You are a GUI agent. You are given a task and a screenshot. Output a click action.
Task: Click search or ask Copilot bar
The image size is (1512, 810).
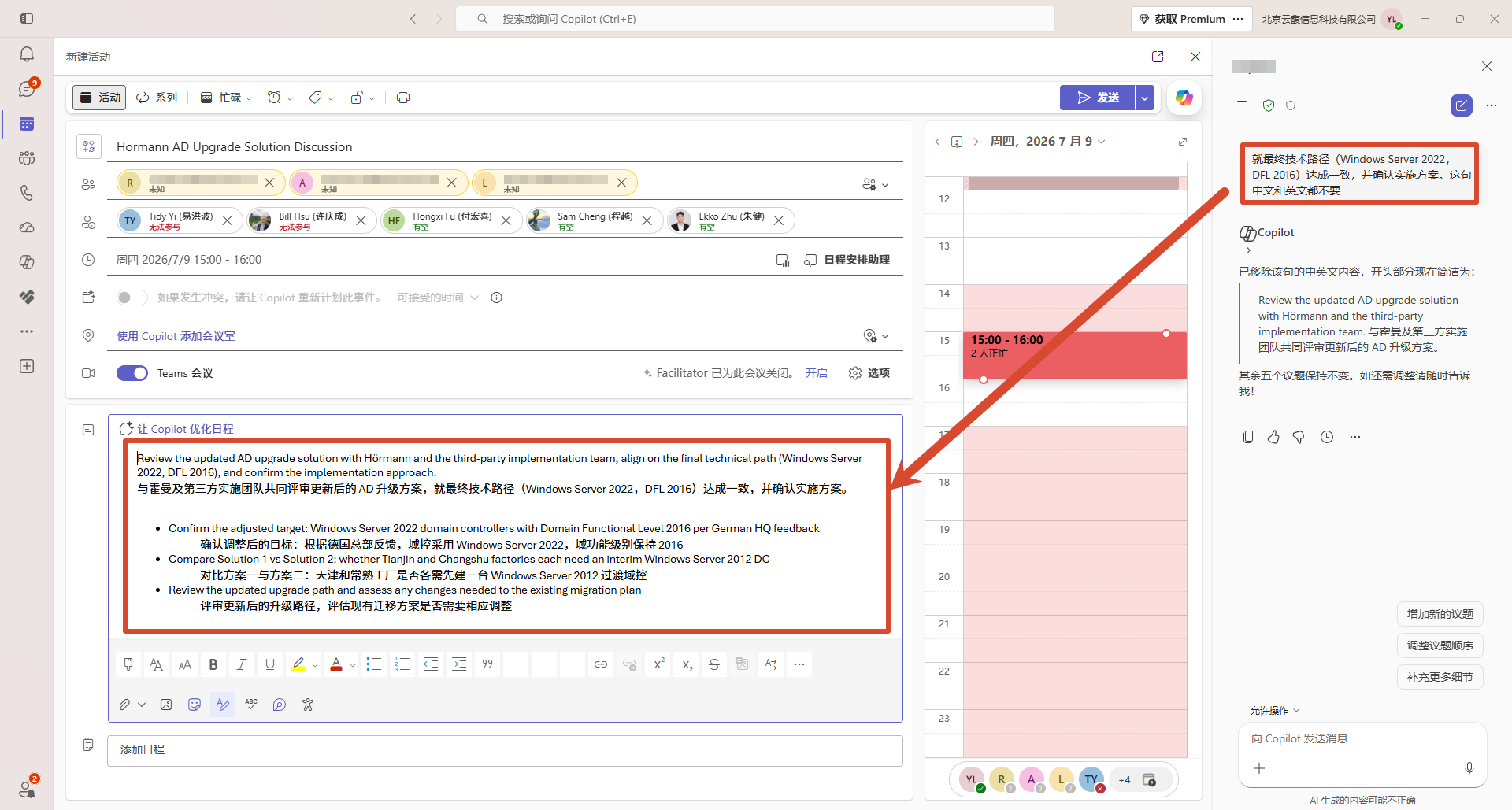coord(754,19)
